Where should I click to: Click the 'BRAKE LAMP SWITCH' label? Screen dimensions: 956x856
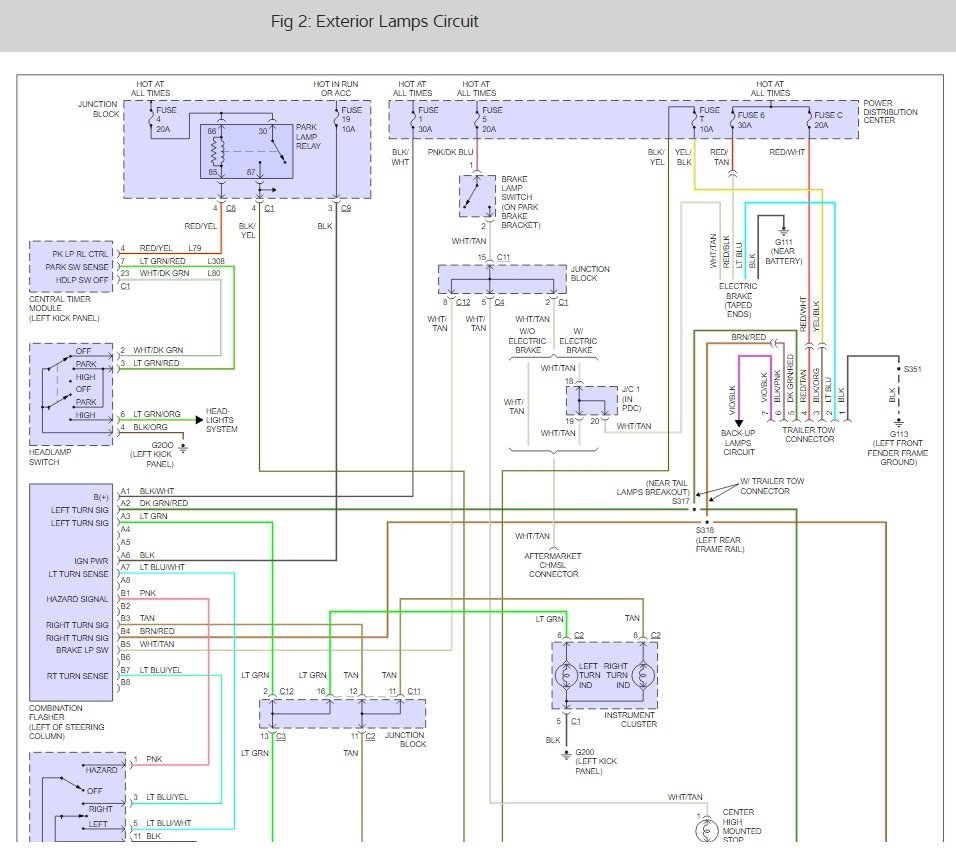[516, 188]
